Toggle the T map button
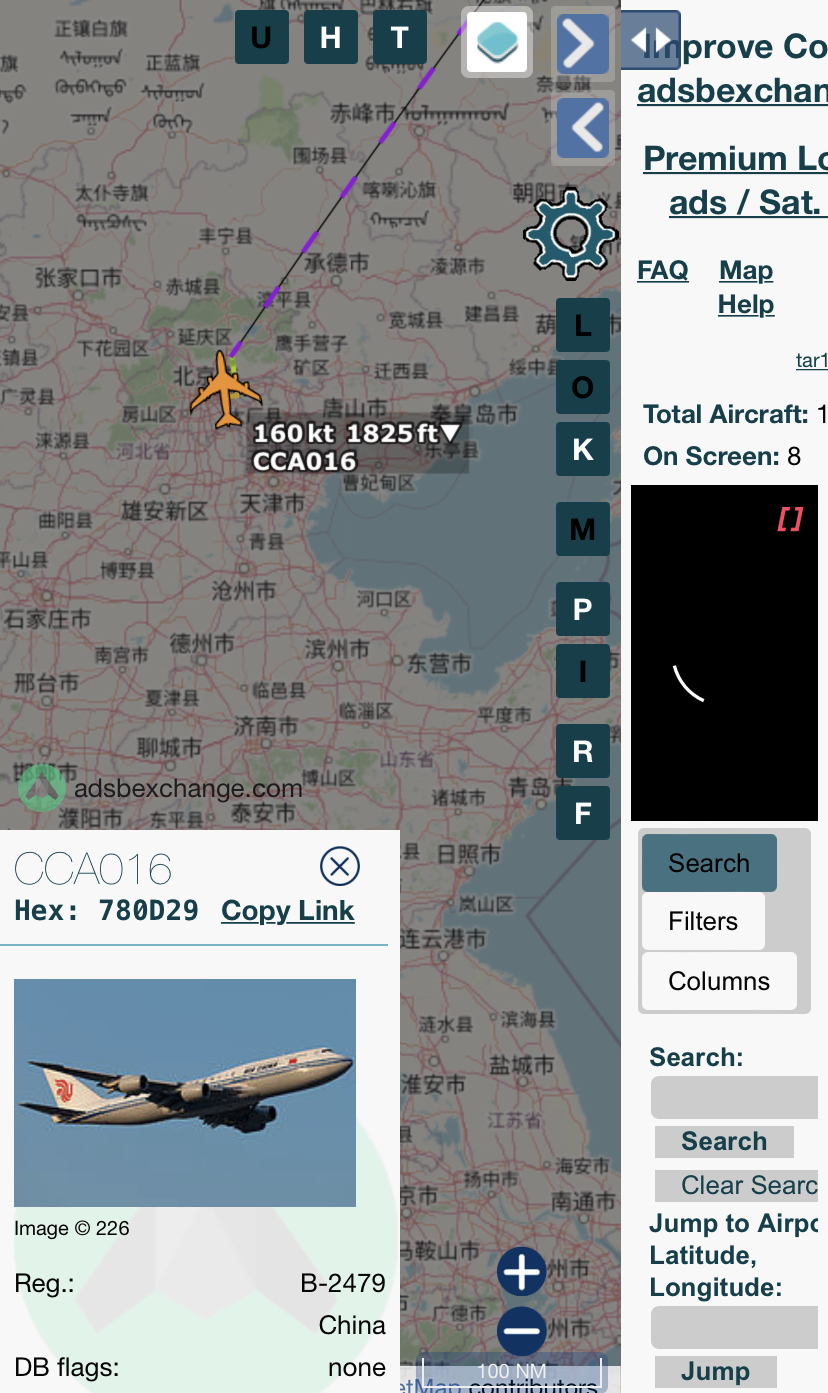 coord(400,38)
